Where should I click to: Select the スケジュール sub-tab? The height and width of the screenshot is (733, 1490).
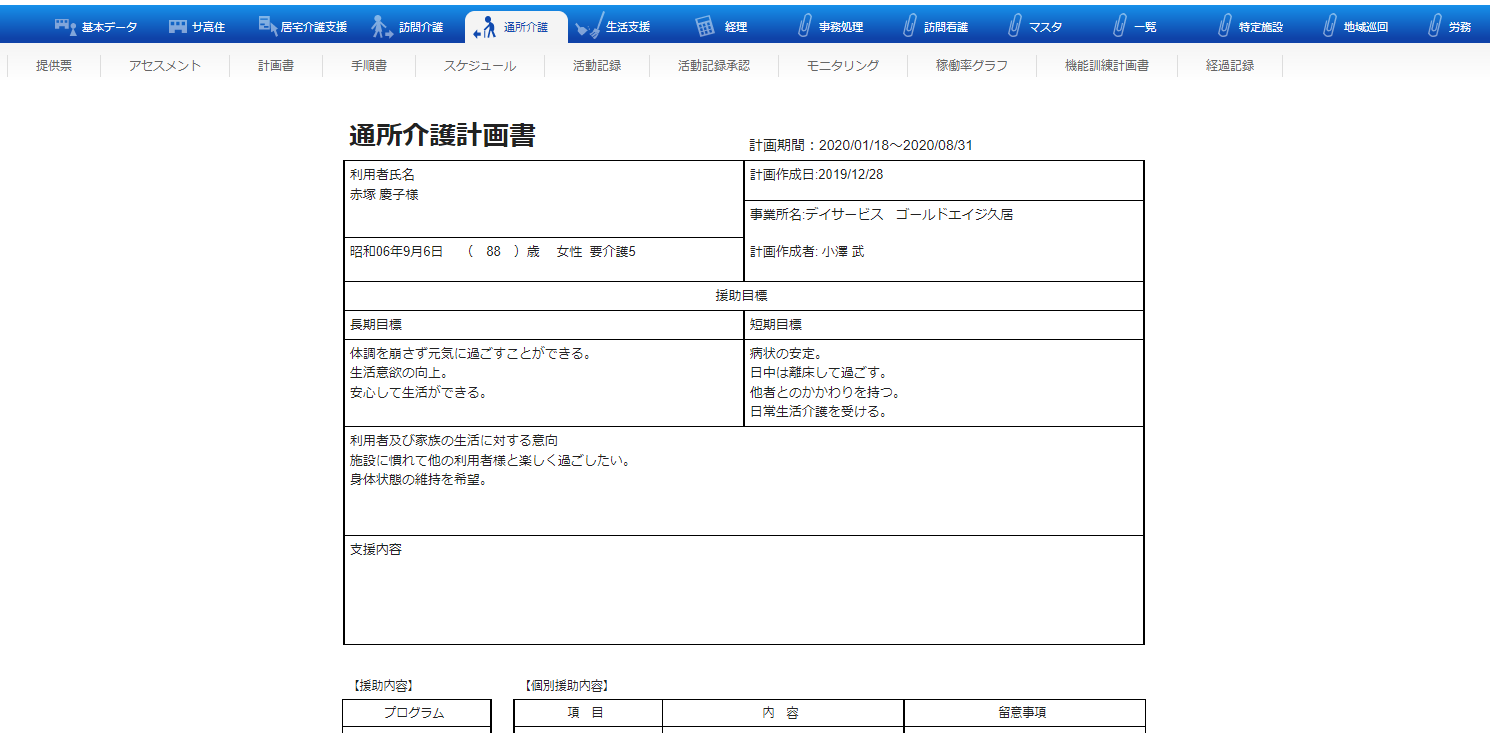click(x=480, y=66)
